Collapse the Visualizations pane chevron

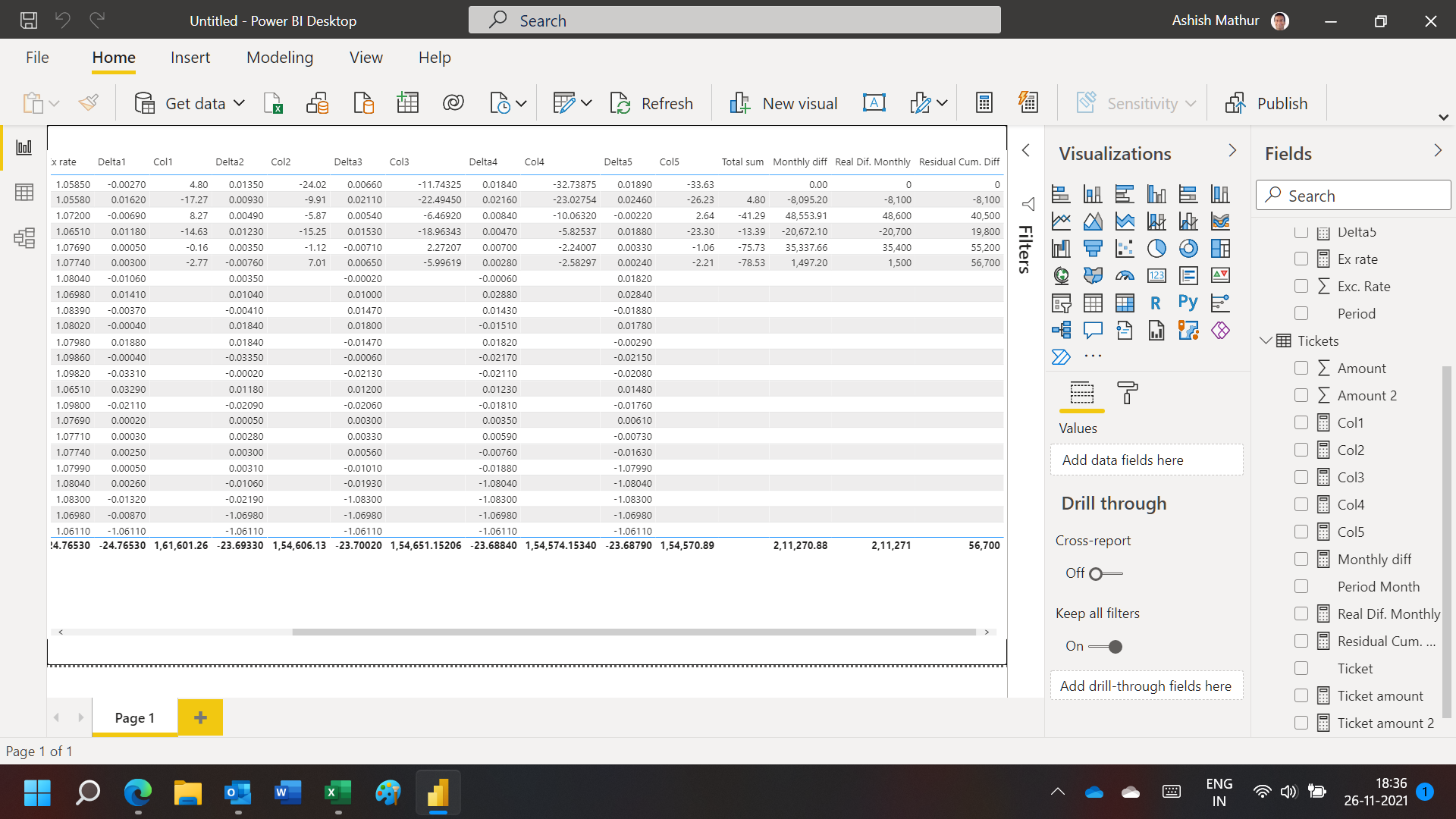pos(1232,151)
